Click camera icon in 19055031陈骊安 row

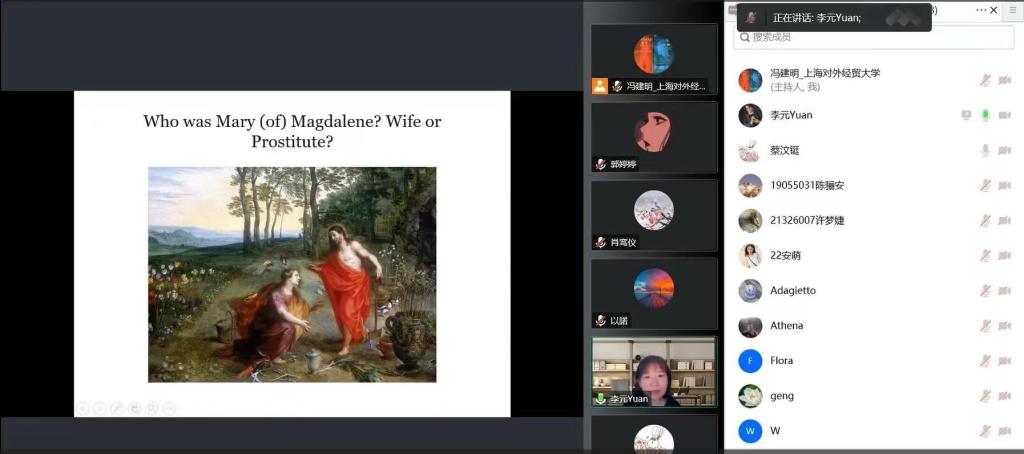1004,186
